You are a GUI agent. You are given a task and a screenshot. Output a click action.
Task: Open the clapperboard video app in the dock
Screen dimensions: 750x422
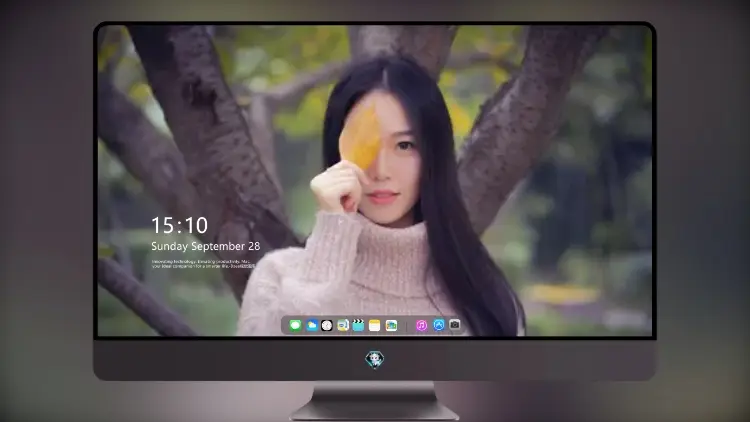pyautogui.click(x=358, y=325)
